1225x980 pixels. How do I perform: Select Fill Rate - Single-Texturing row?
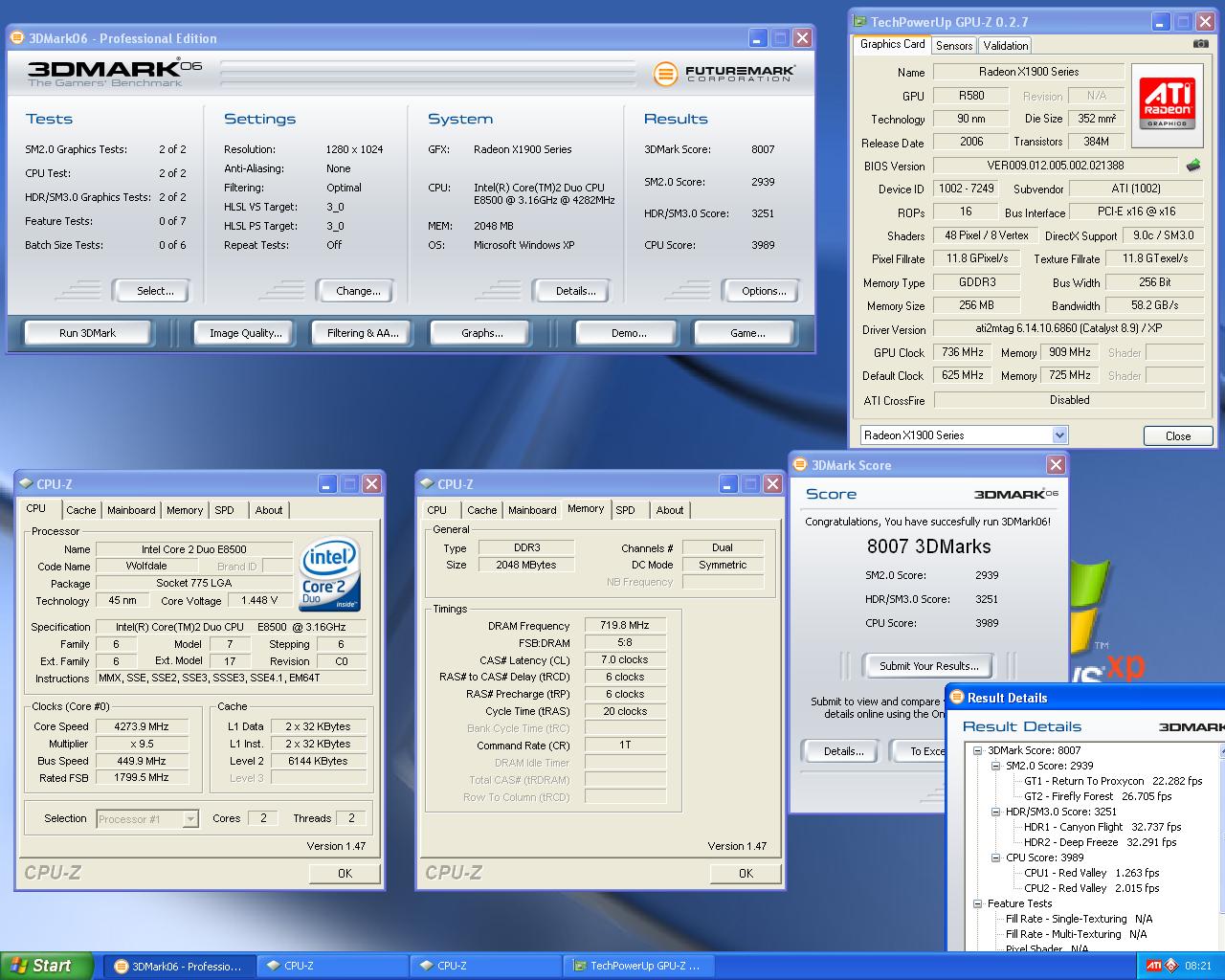(x=1080, y=919)
